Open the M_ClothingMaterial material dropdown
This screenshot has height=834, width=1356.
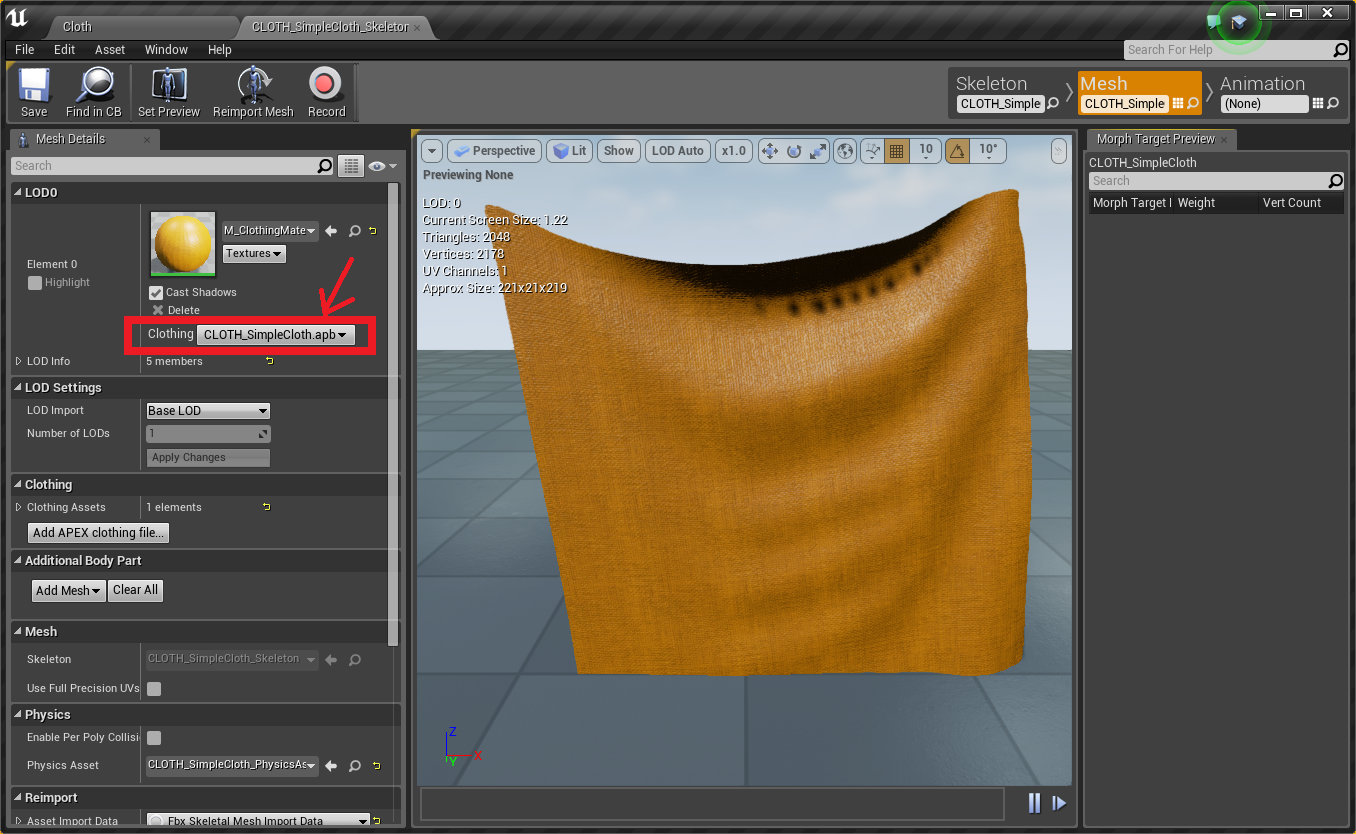(270, 231)
